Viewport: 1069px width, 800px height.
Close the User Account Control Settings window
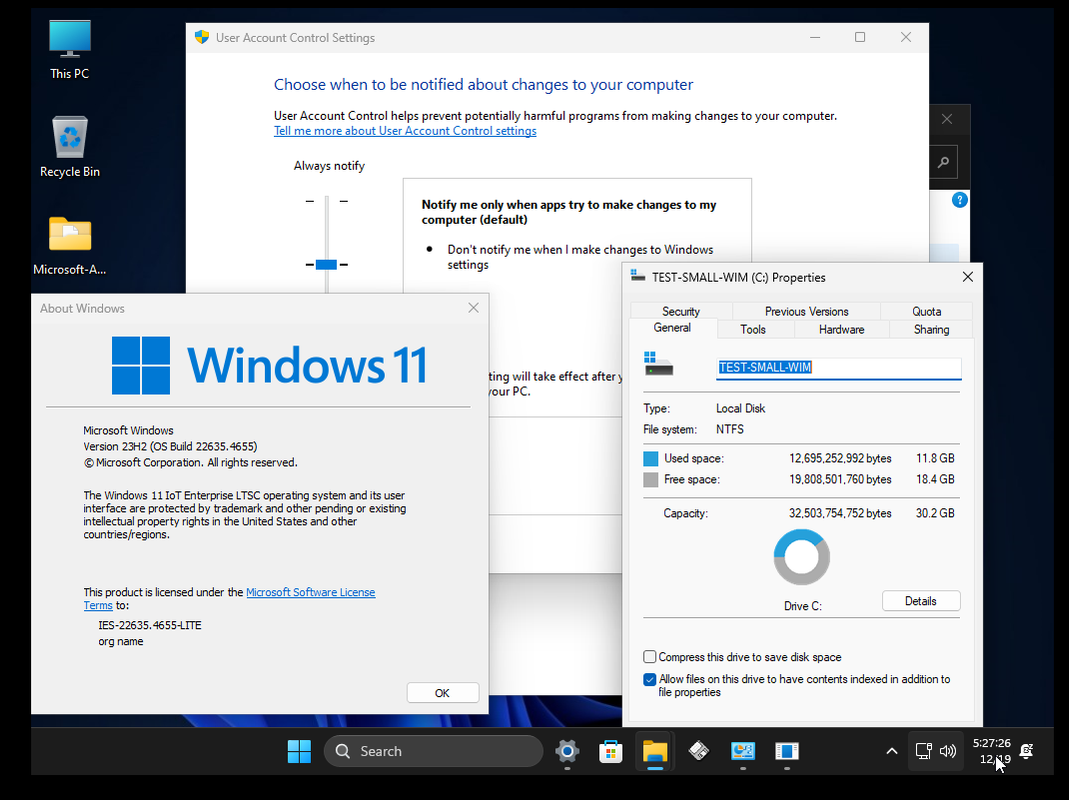tap(905, 38)
